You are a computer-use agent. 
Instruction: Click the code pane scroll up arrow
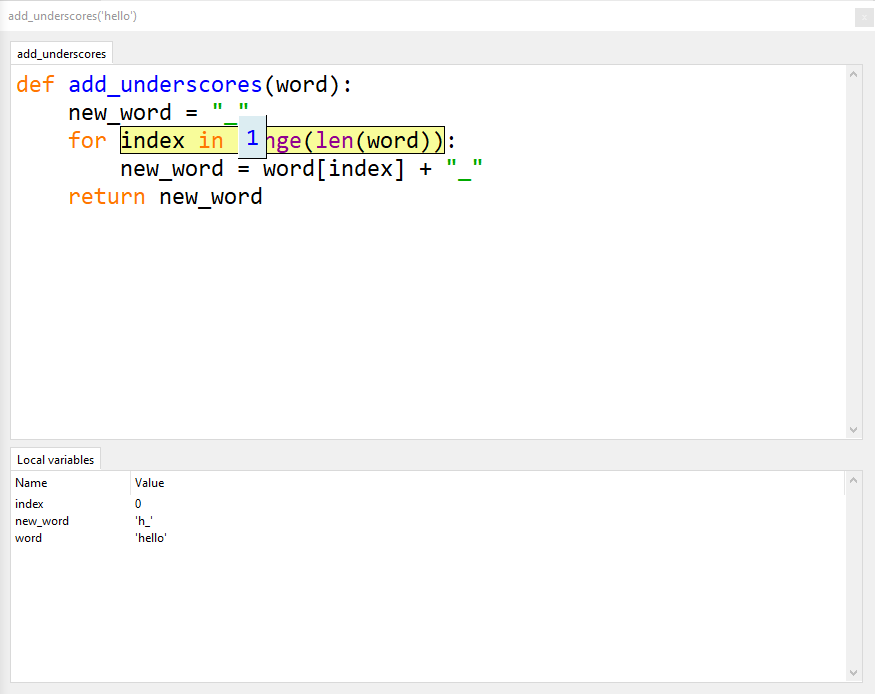[853, 74]
